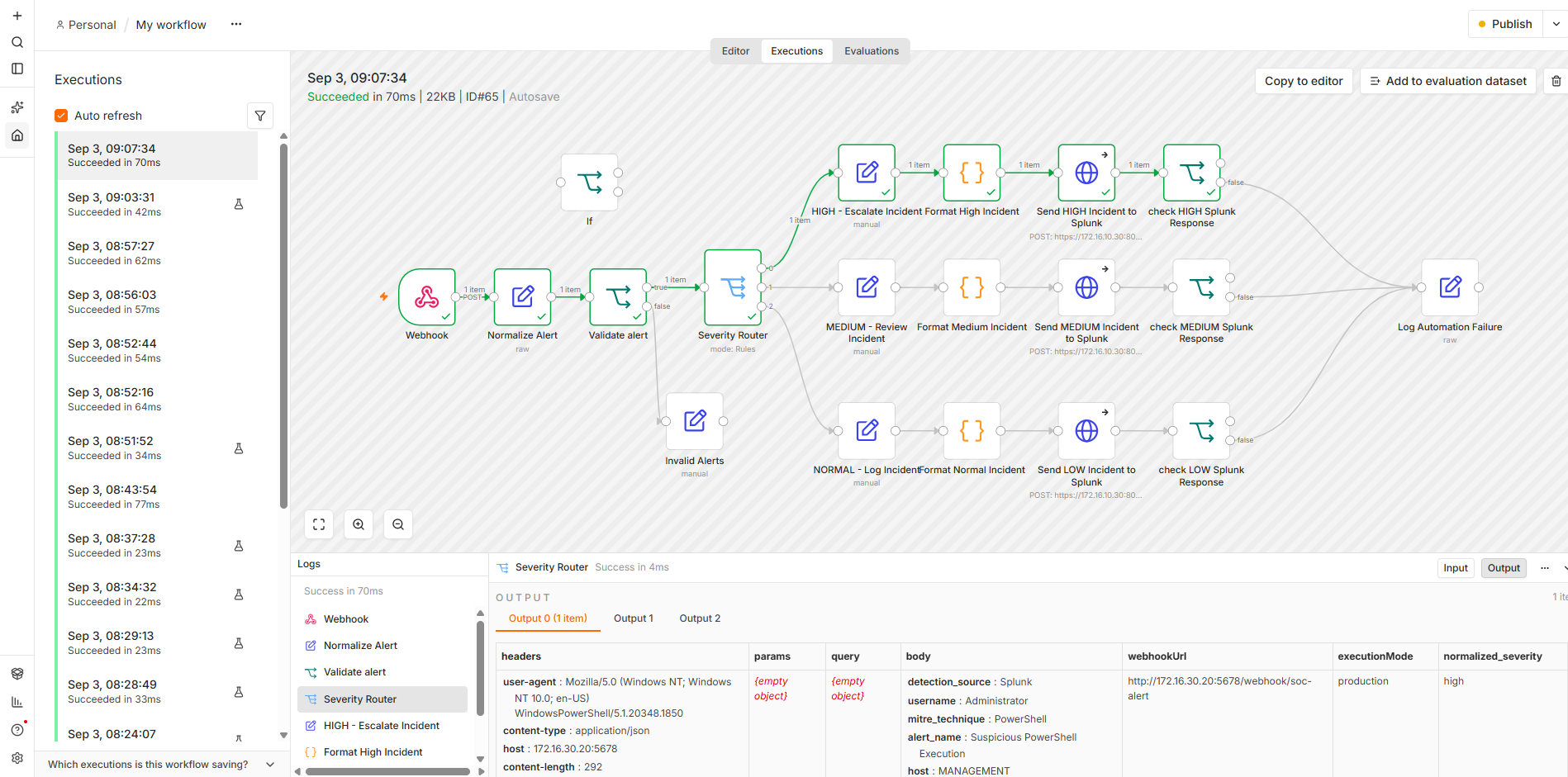Image resolution: width=1568 pixels, height=777 pixels.
Task: Click the logs panel horizontal scrollbar
Action: click(x=387, y=771)
